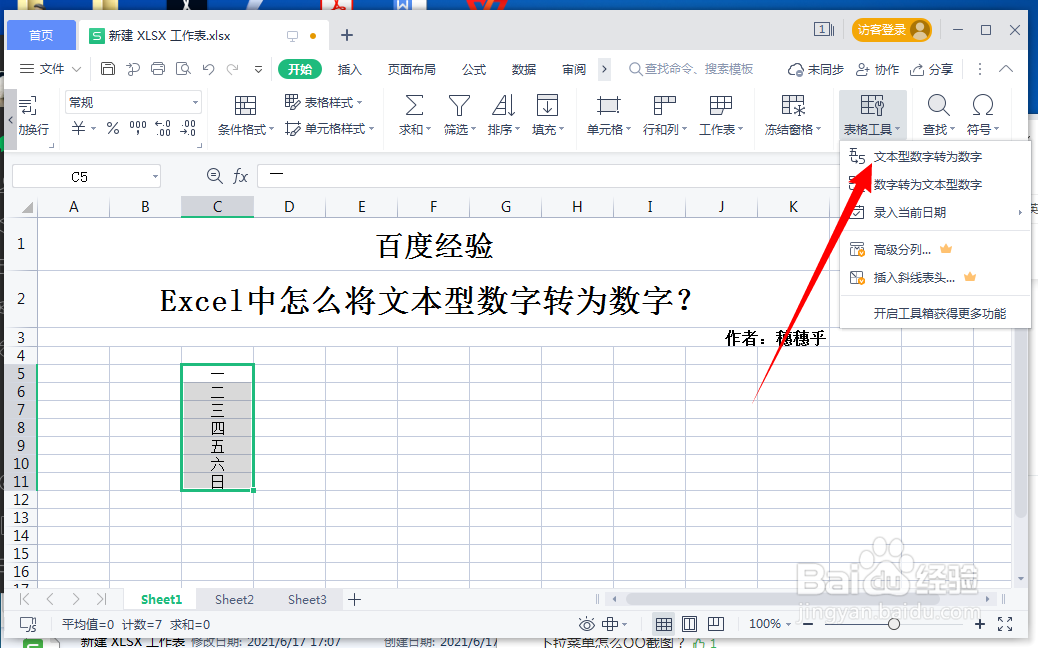Open the Formulas (公式) tab
The height and width of the screenshot is (648, 1038).
pyautogui.click(x=474, y=69)
